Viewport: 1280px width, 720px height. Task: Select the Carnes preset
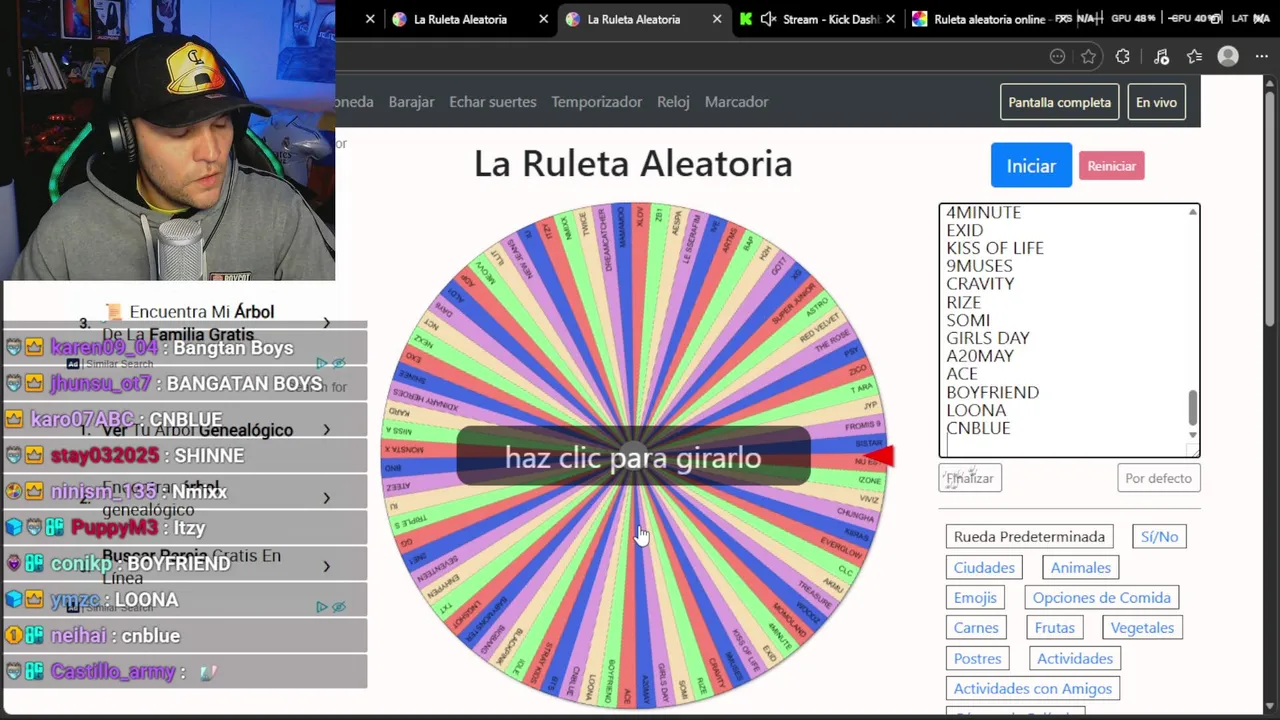point(976,628)
